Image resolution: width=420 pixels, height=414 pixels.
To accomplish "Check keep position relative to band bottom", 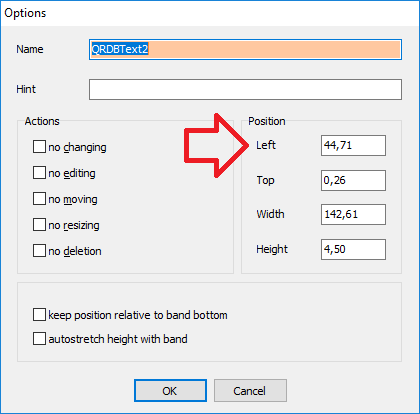I will [x=39, y=315].
